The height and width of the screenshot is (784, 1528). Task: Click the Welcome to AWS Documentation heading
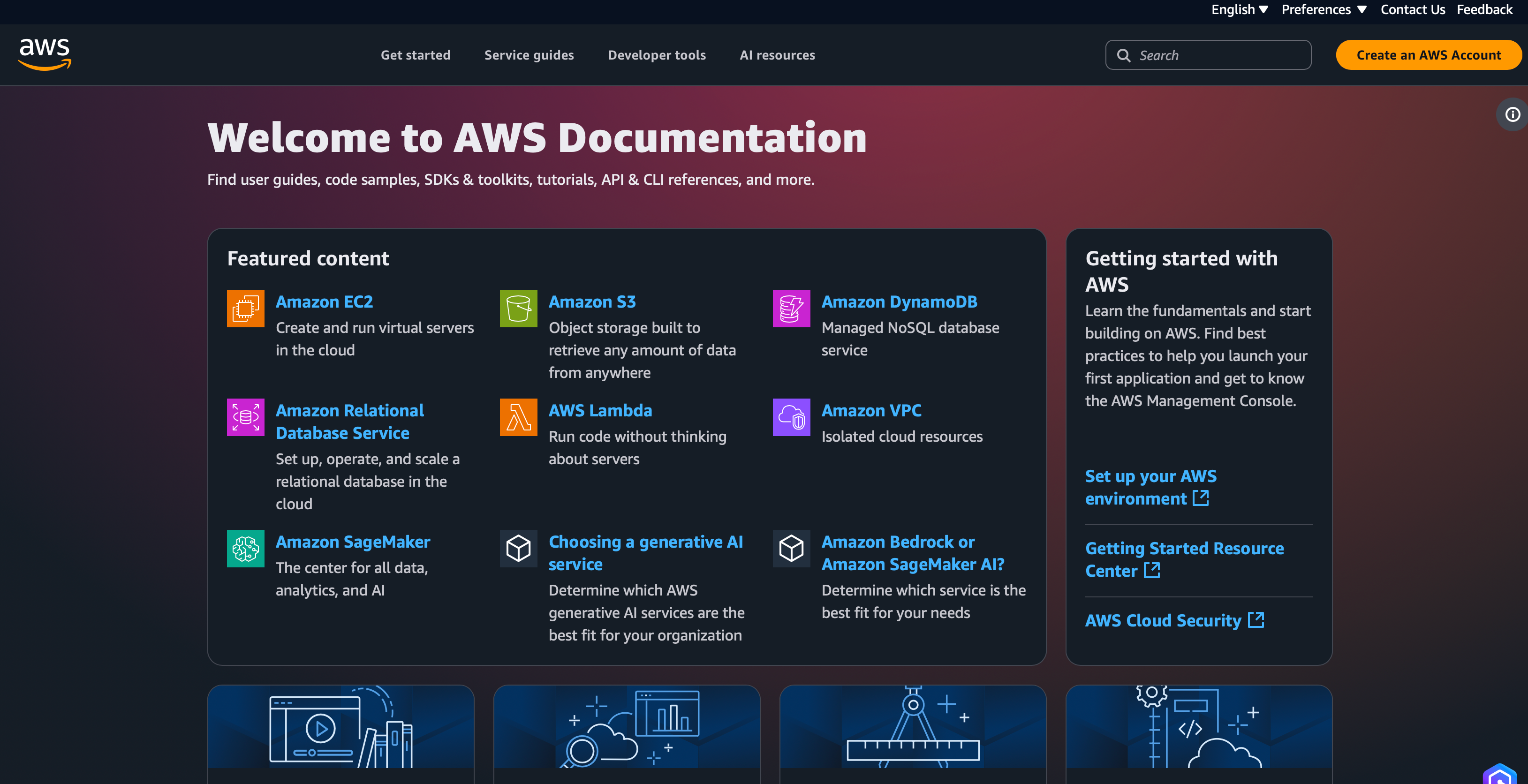(537, 137)
